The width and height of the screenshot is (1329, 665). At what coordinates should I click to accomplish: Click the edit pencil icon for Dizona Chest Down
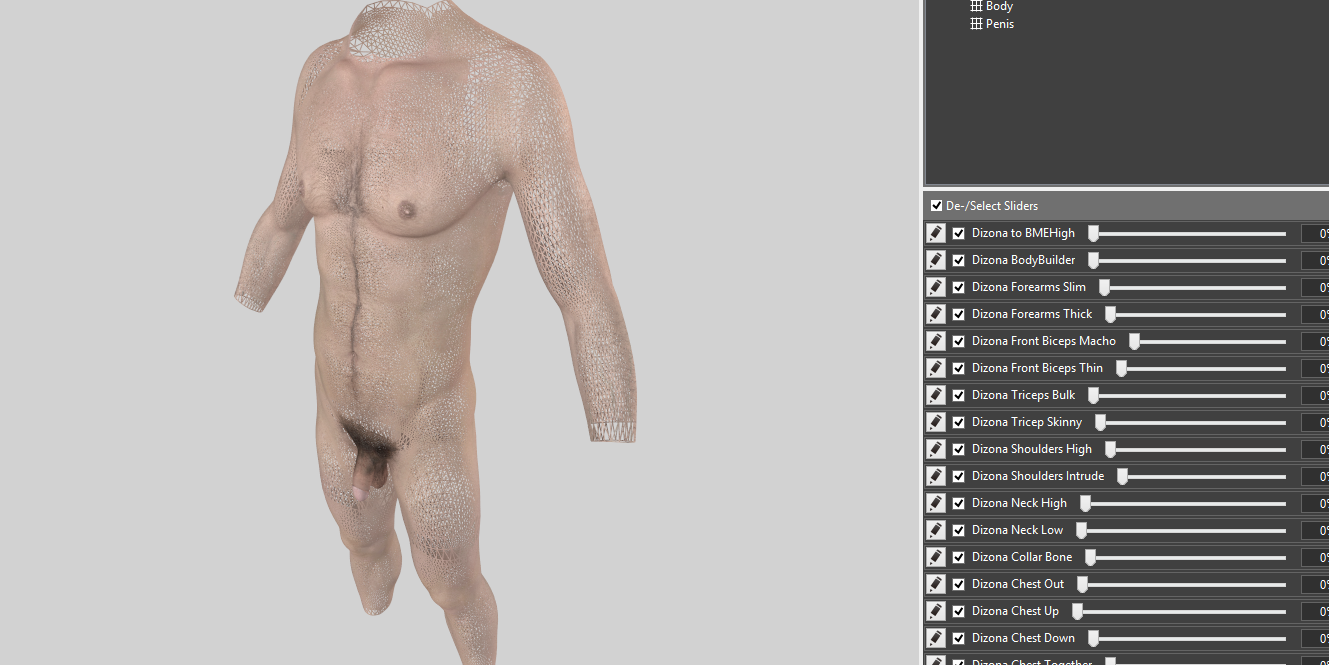[x=935, y=638]
